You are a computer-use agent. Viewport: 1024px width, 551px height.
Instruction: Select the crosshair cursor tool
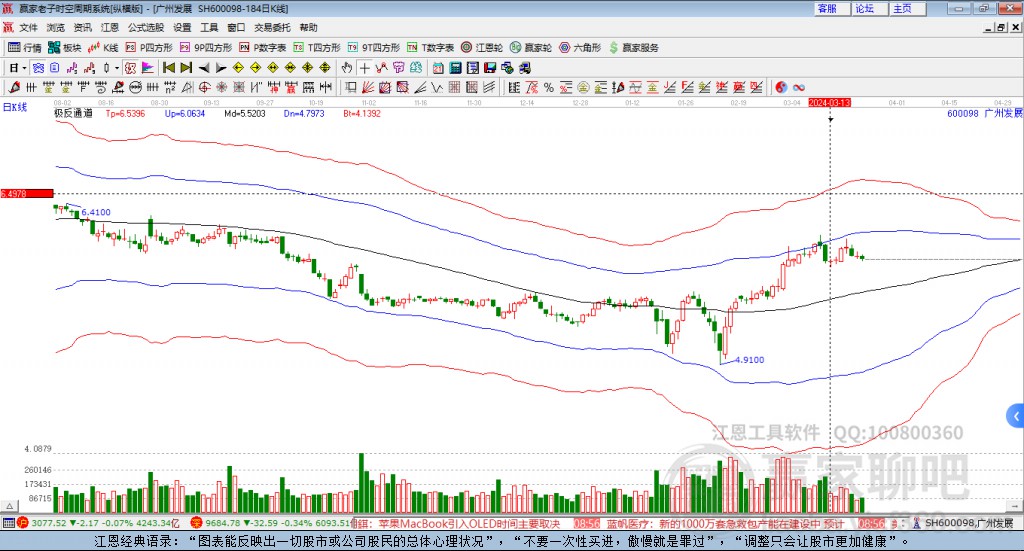coord(364,68)
